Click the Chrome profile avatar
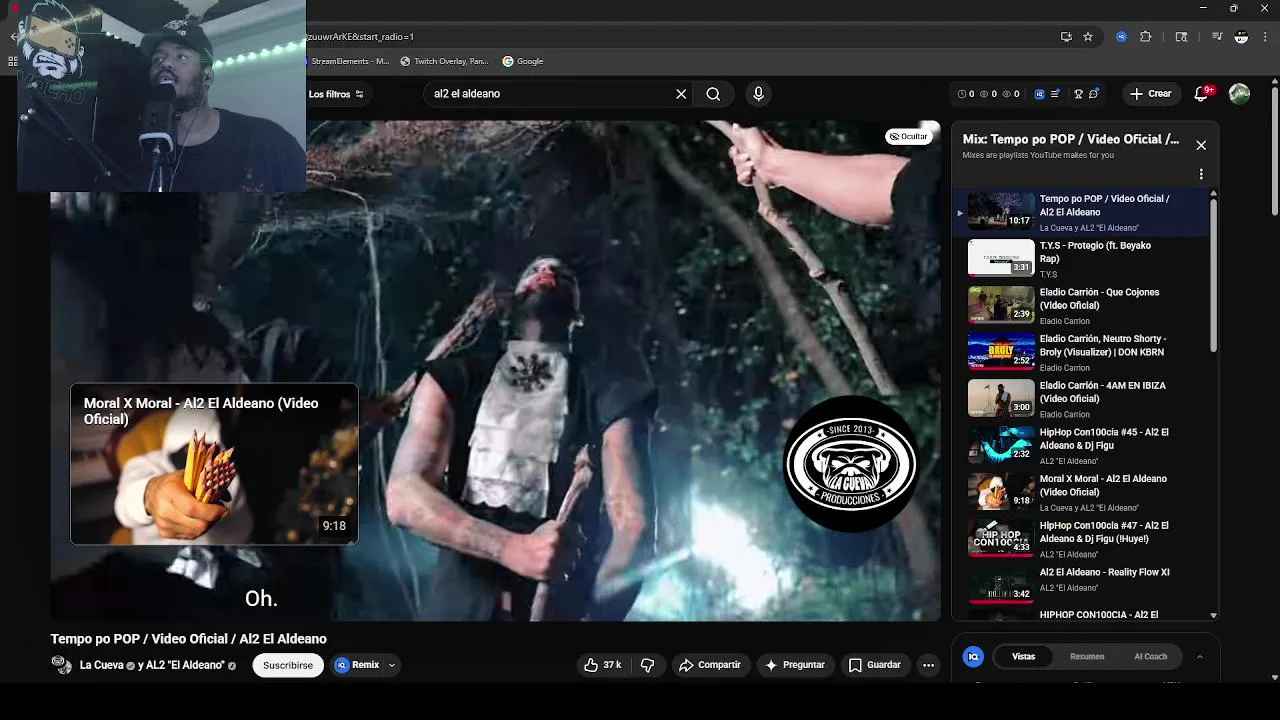The width and height of the screenshot is (1280, 720). pos(1241,37)
